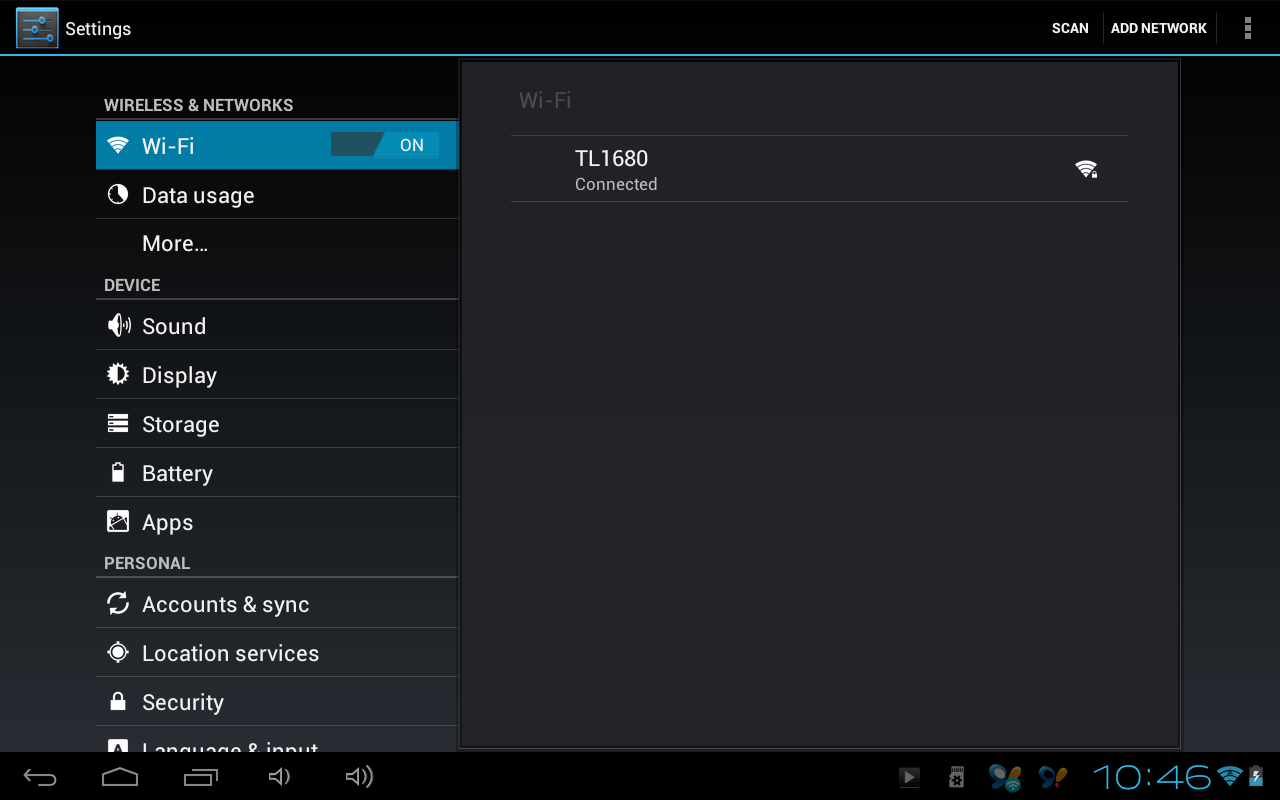Open Sound settings
The height and width of the screenshot is (800, 1280).
click(277, 326)
